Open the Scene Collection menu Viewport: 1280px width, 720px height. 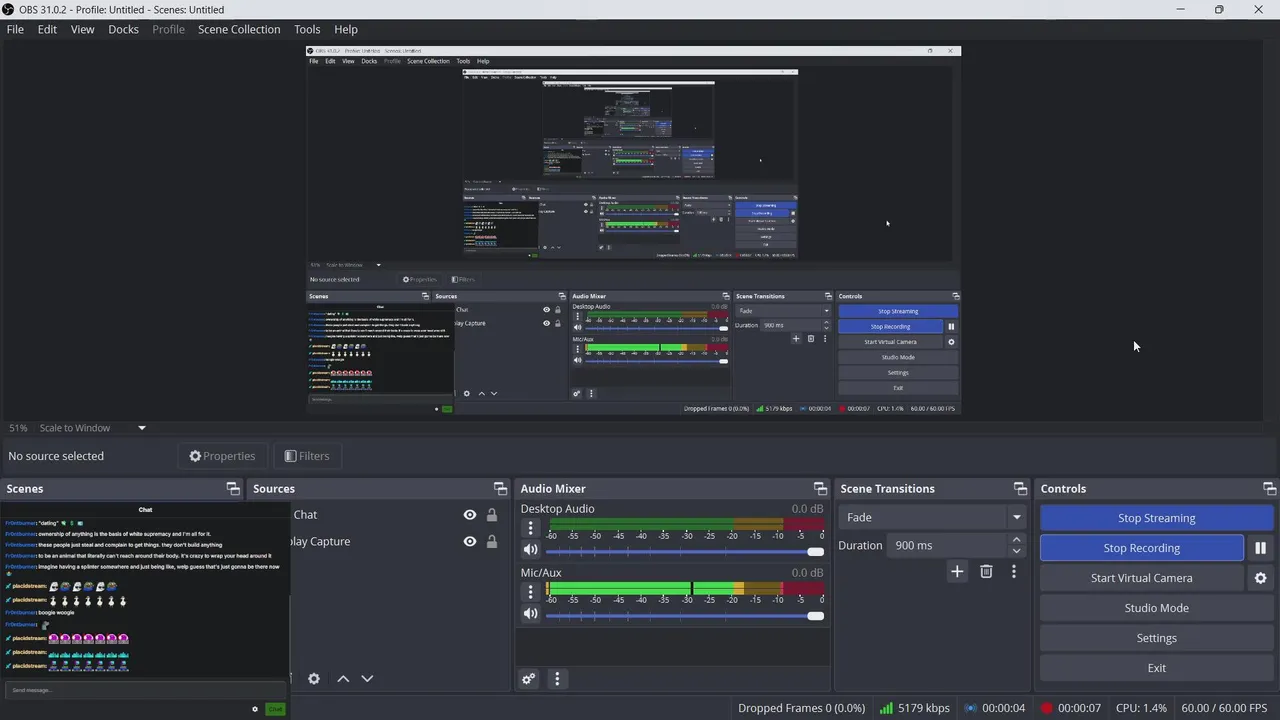coord(239,29)
